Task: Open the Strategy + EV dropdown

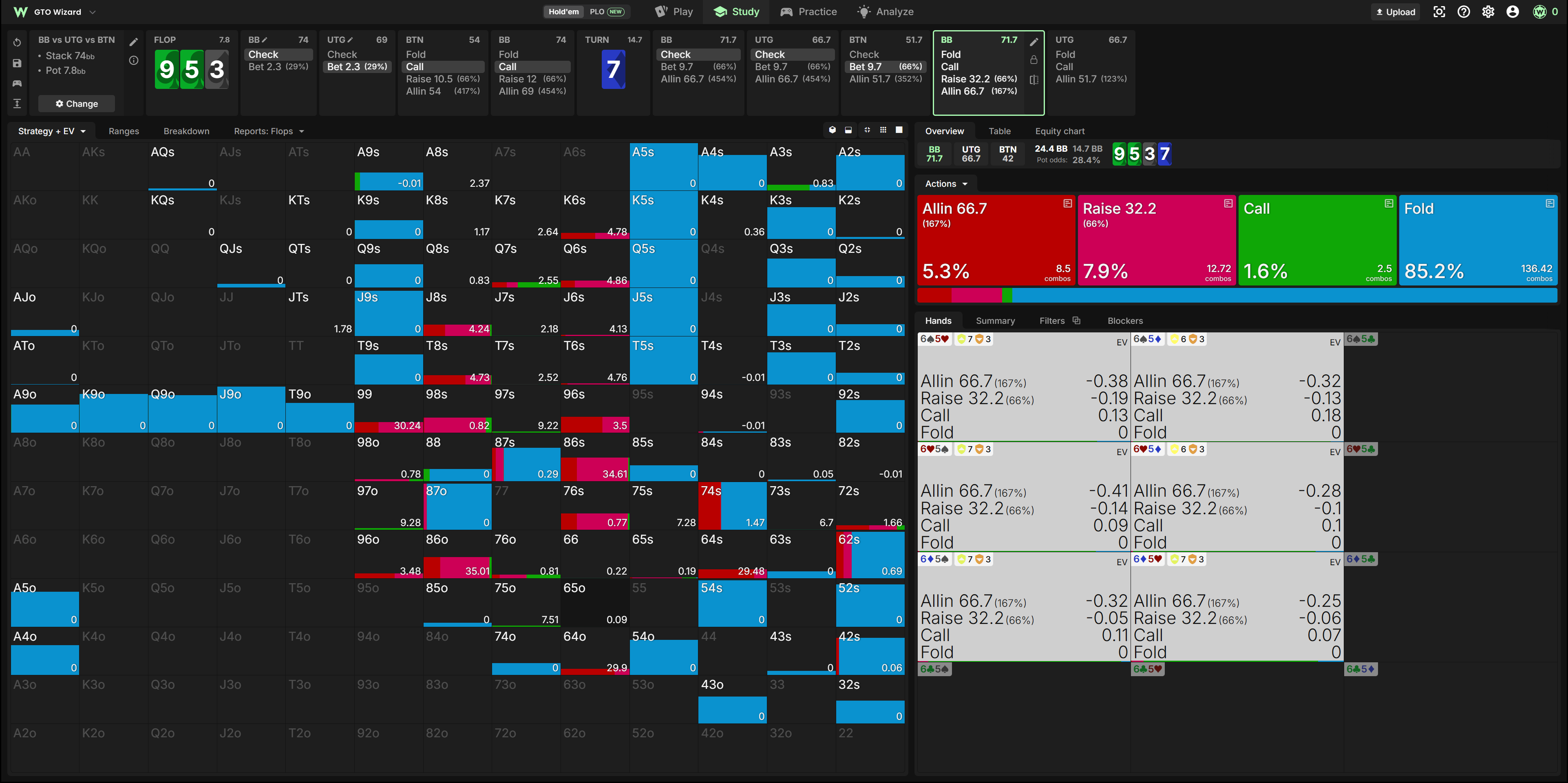Action: (x=52, y=131)
